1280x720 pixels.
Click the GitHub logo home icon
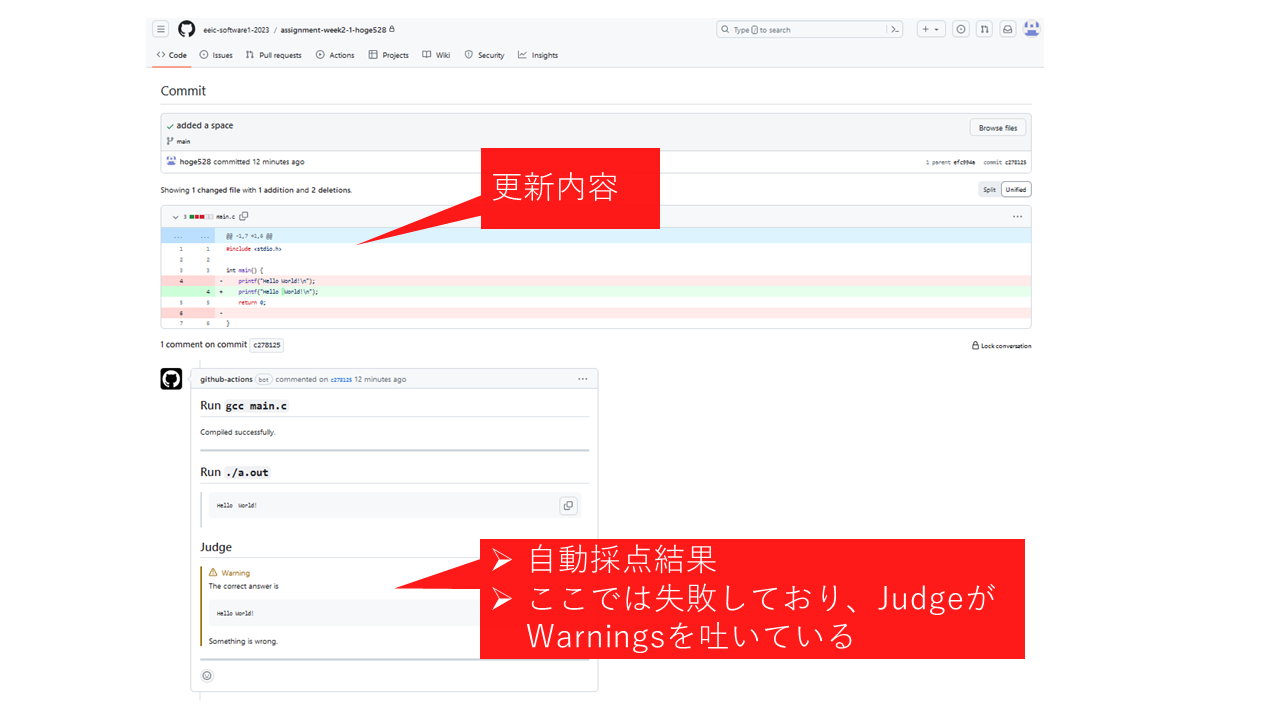(186, 29)
